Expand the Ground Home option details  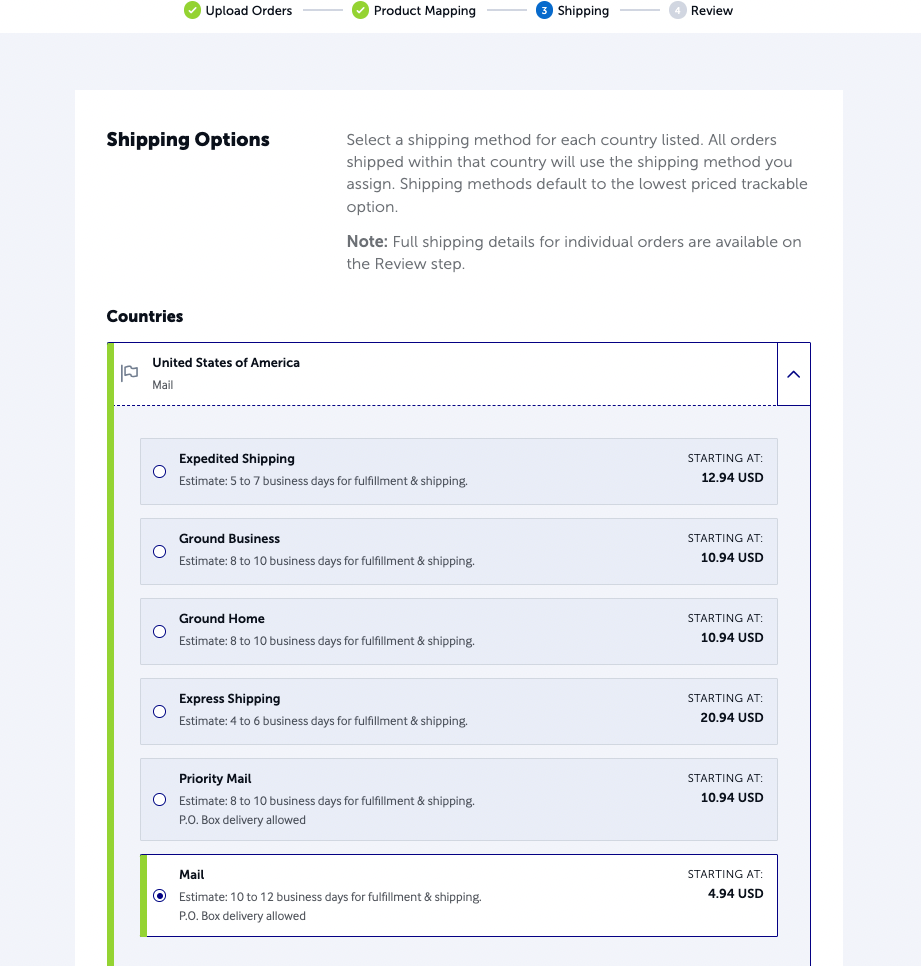pyautogui.click(x=159, y=631)
